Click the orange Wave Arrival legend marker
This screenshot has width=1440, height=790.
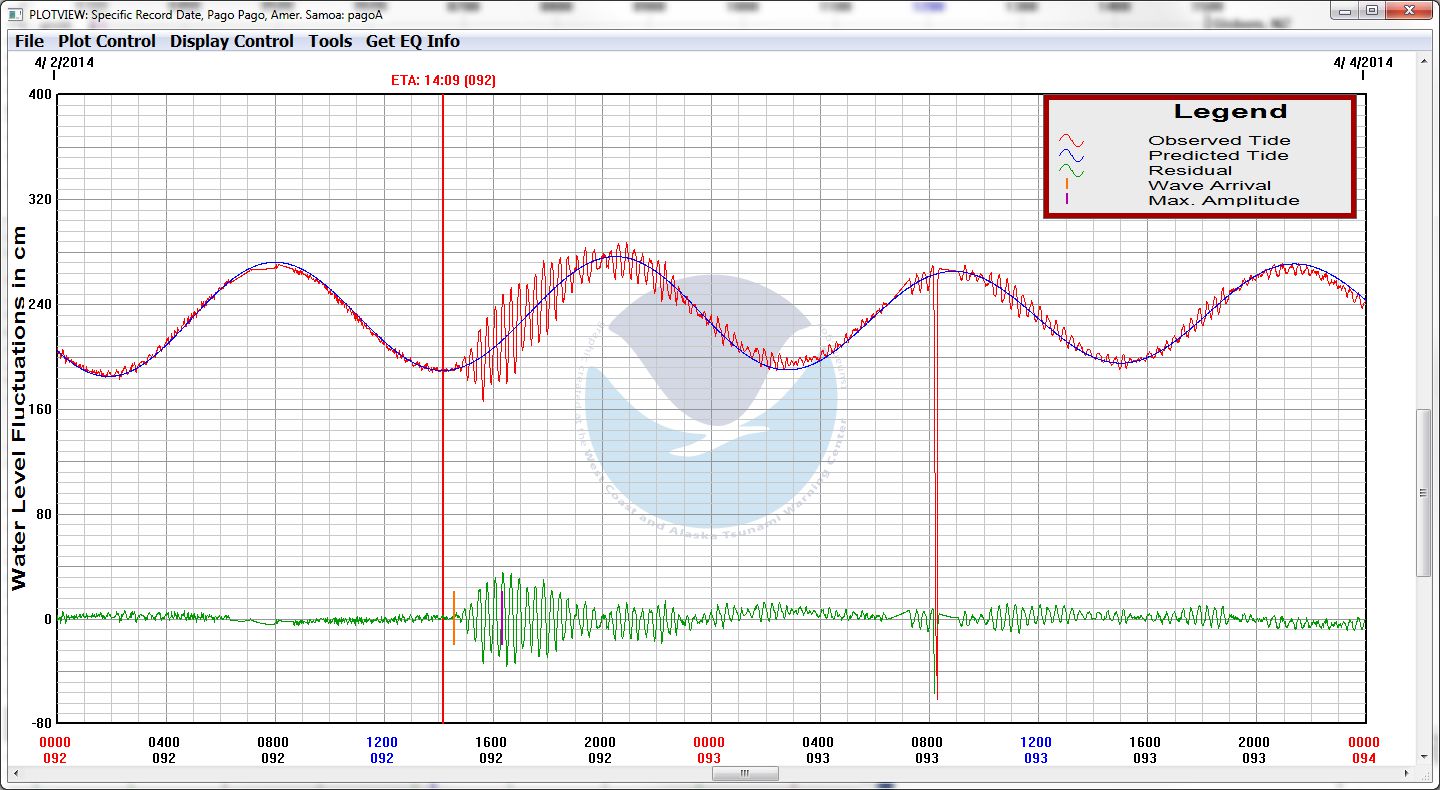point(1067,185)
